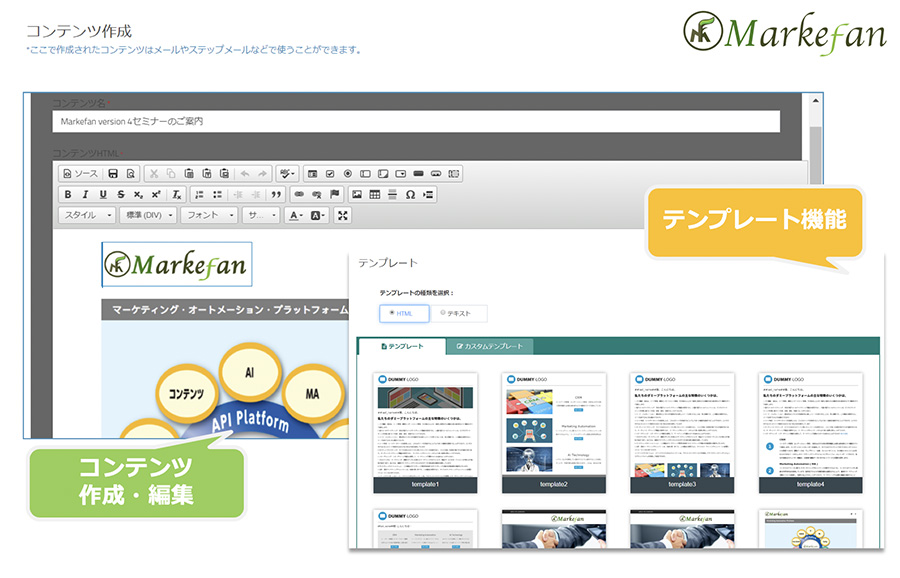Click the Remove Format icon
The image size is (900, 578).
177,195
